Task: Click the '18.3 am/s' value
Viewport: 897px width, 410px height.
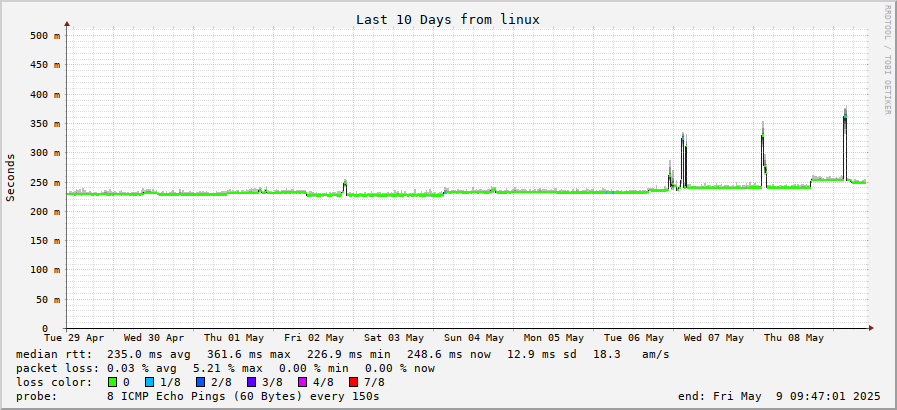Action: (630, 355)
